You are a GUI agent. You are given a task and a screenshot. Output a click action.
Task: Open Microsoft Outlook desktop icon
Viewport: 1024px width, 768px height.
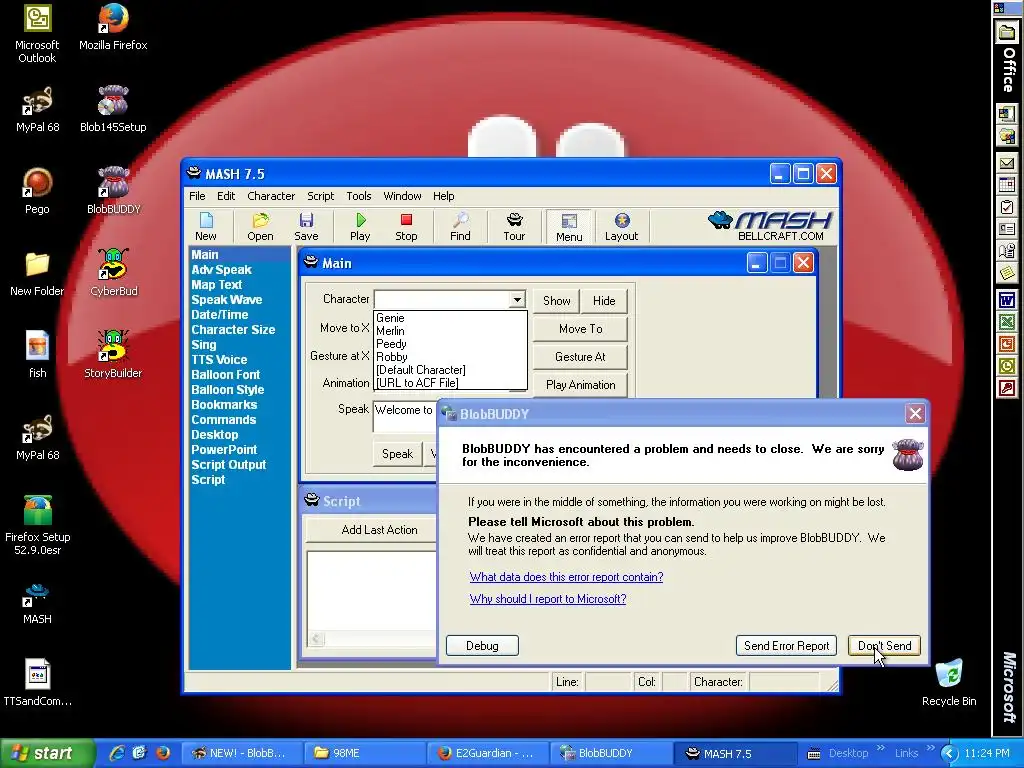click(x=37, y=34)
